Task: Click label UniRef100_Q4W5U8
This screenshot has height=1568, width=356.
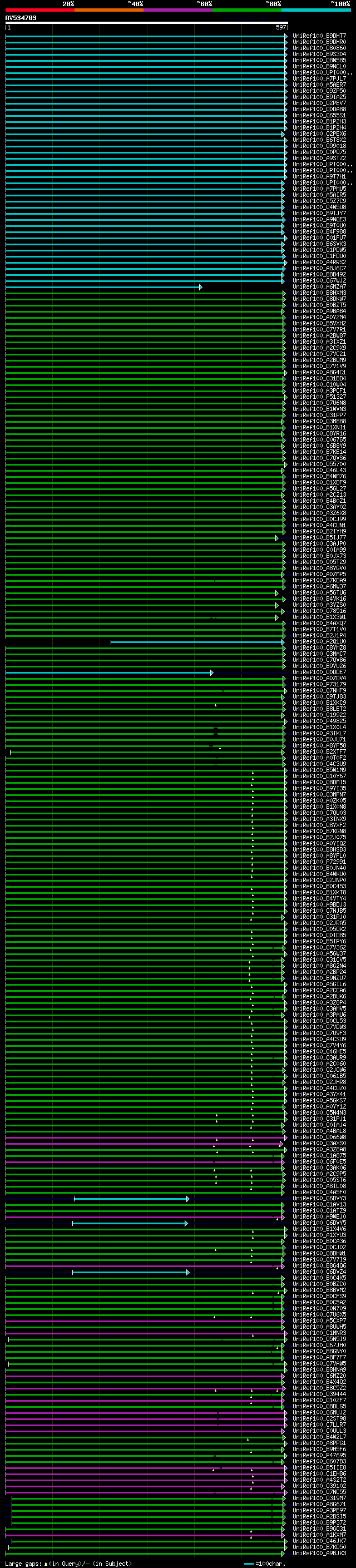Action: point(319,207)
